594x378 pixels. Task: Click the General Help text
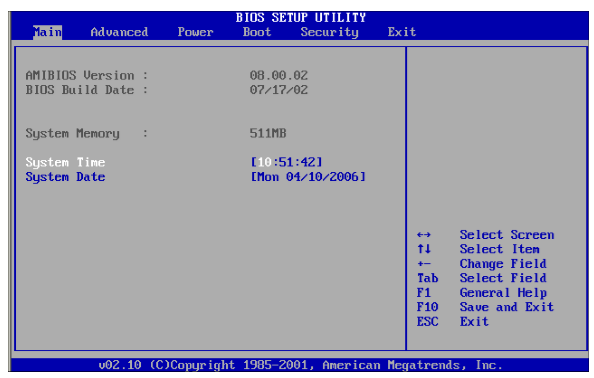[x=503, y=293]
